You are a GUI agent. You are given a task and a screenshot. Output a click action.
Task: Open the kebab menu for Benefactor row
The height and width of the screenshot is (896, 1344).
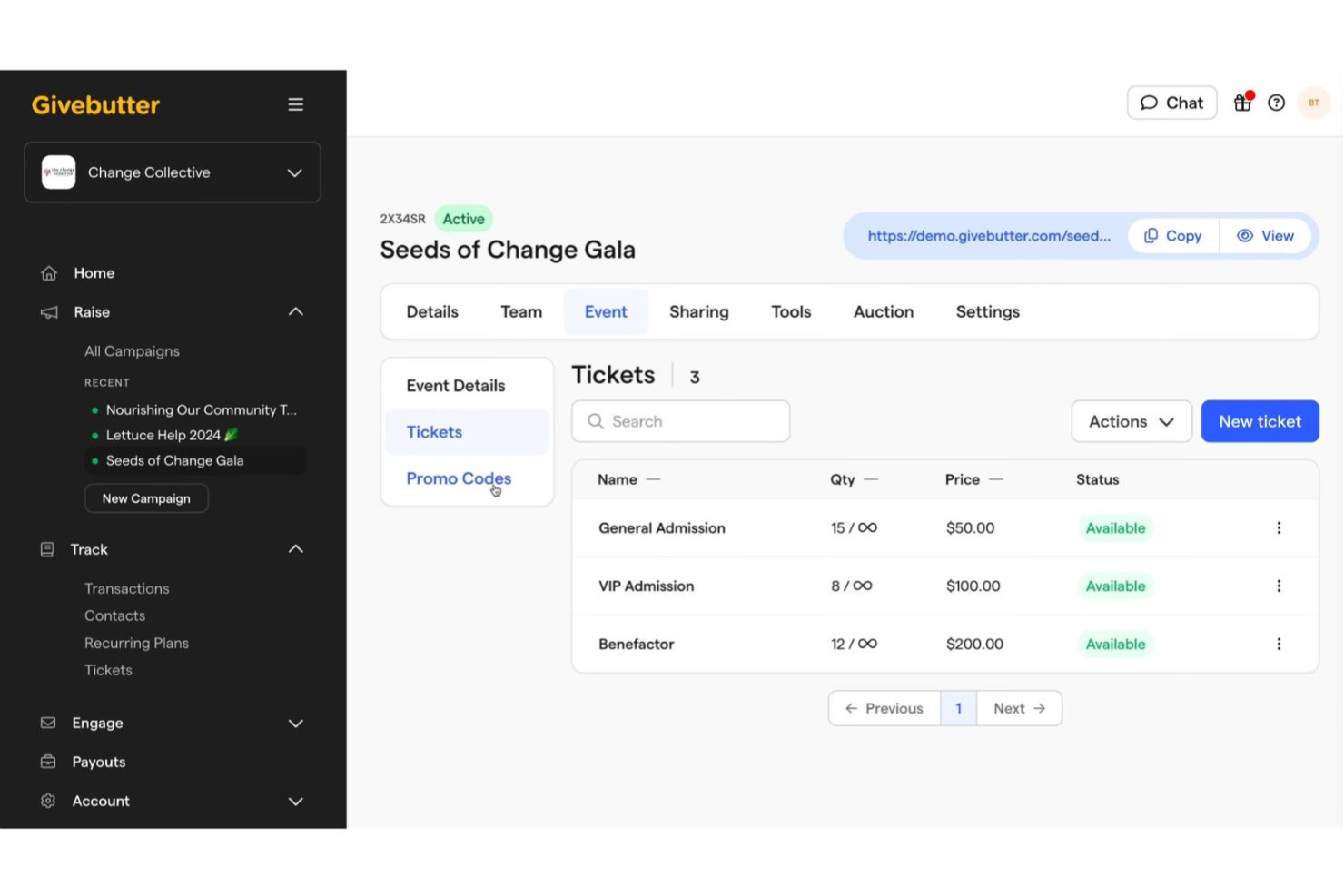click(x=1279, y=644)
